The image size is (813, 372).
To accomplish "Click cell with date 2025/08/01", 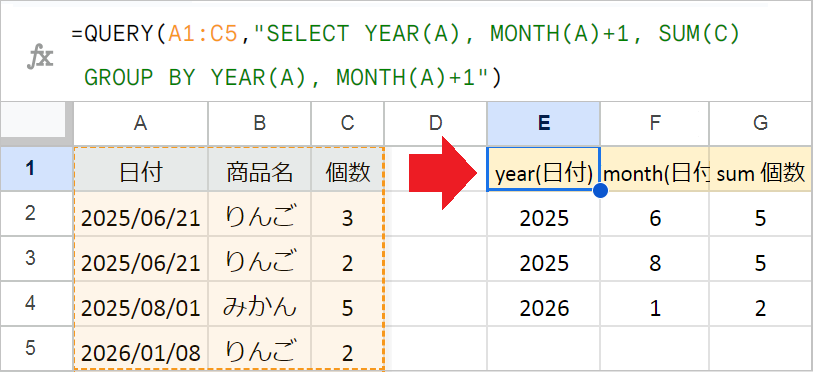I will pyautogui.click(x=141, y=304).
